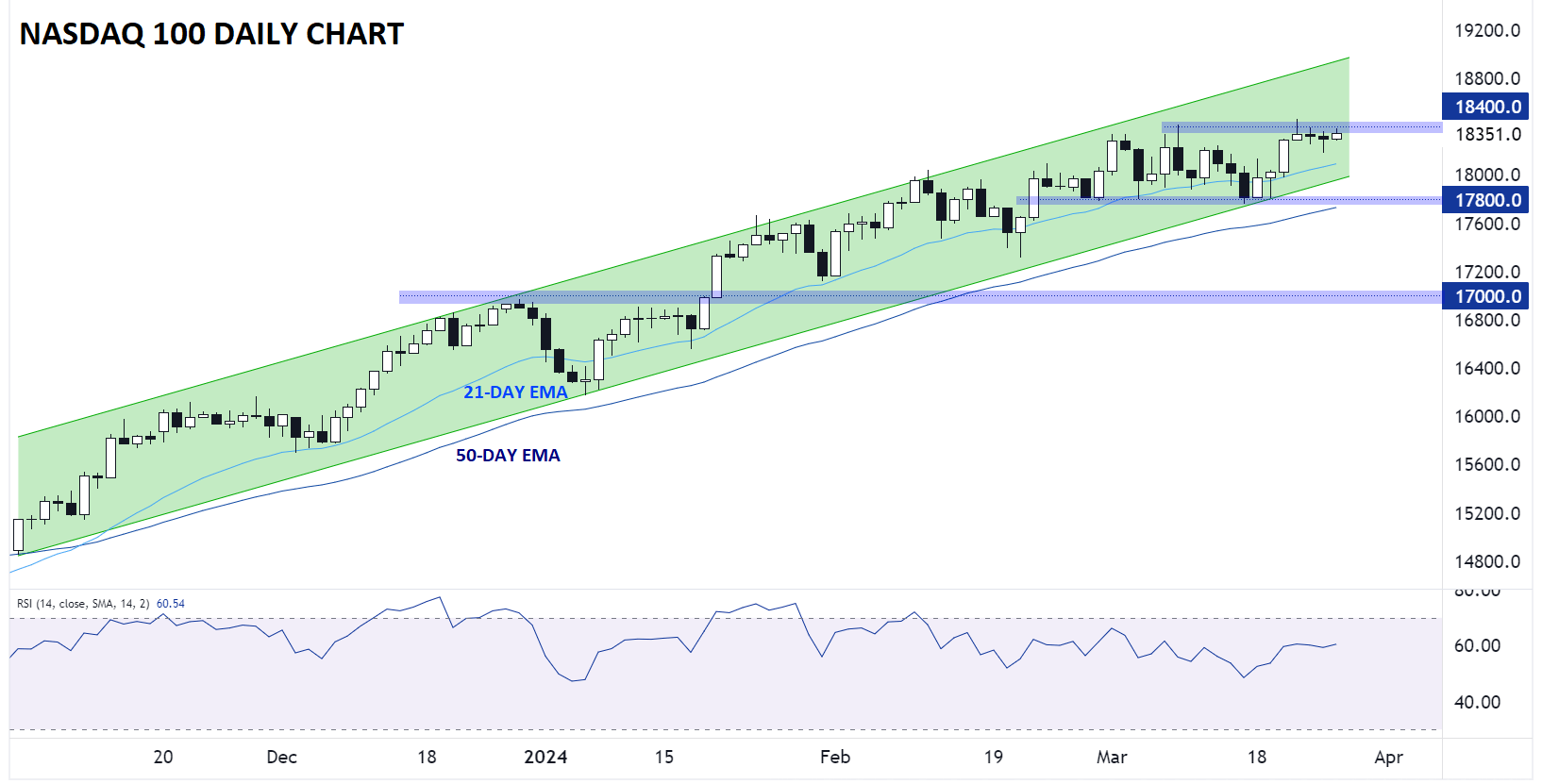Image resolution: width=1542 pixels, height=784 pixels.
Task: Click the 18400 resistance zone band
Action: point(1301,126)
